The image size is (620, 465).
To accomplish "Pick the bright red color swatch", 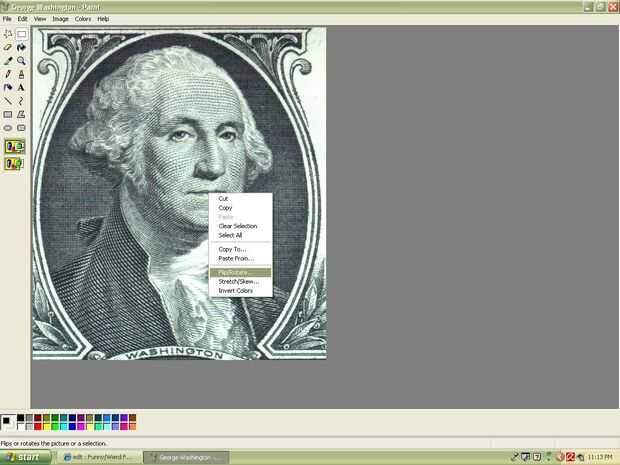I will point(38,426).
